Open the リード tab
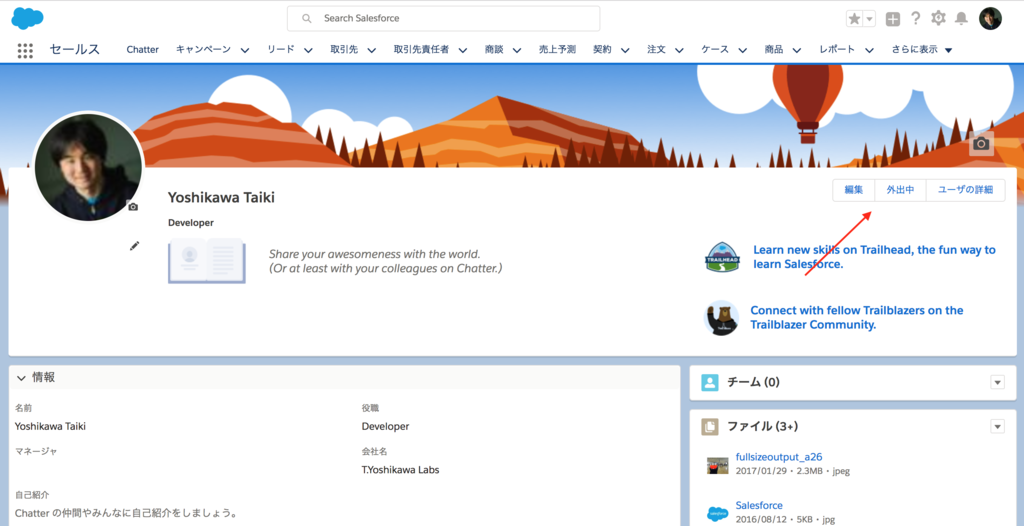Viewport: 1024px width, 526px height. click(280, 50)
